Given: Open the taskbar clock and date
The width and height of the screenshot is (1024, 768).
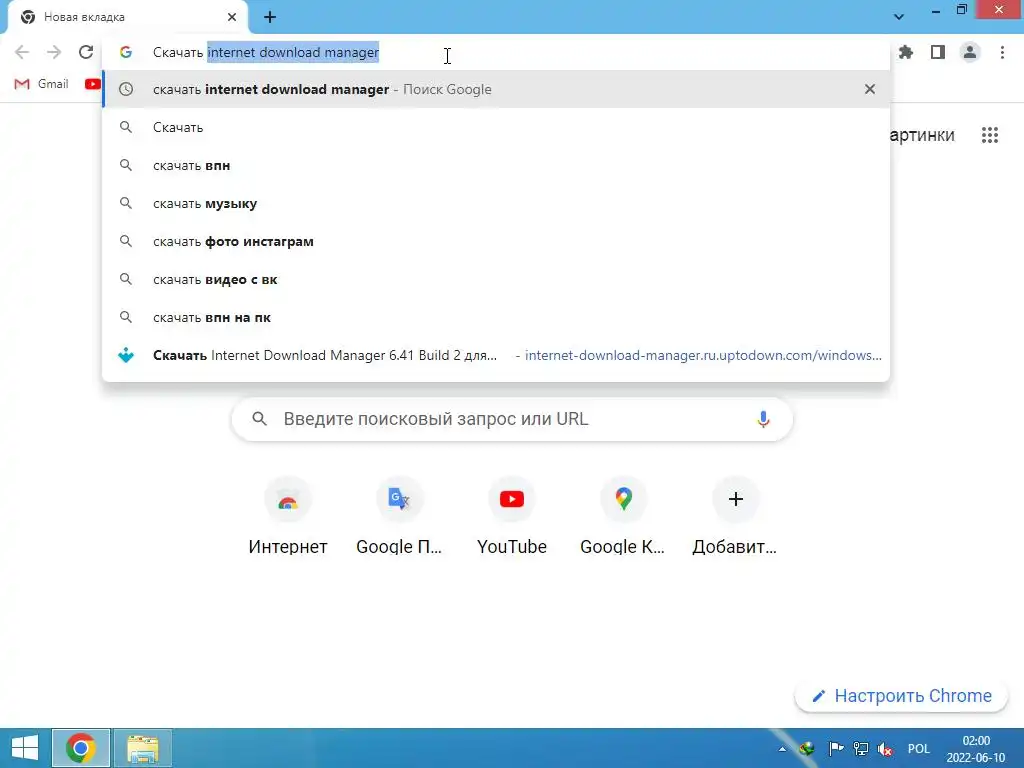Looking at the screenshot, I should [x=976, y=749].
